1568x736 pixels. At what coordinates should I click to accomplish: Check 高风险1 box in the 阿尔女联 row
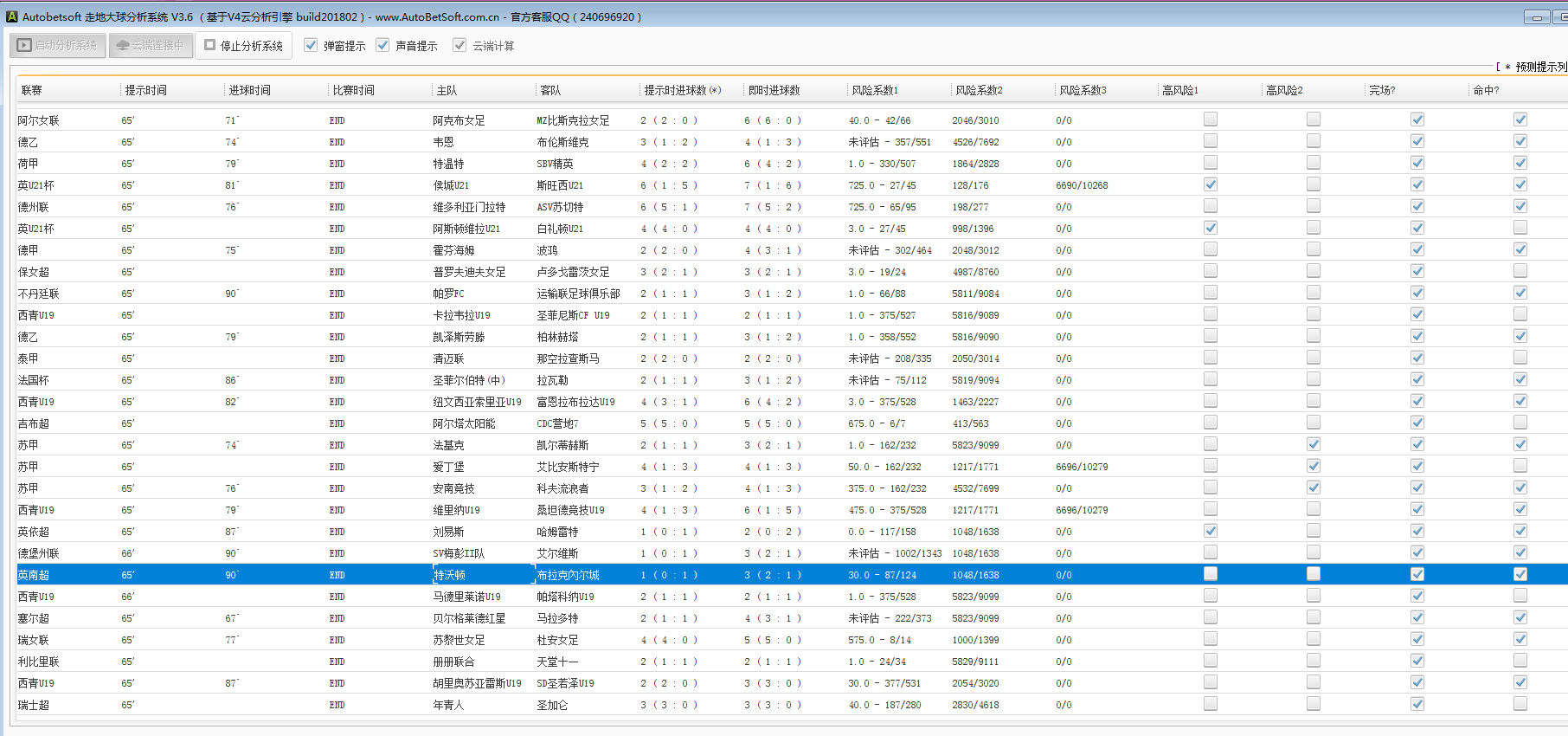1210,119
